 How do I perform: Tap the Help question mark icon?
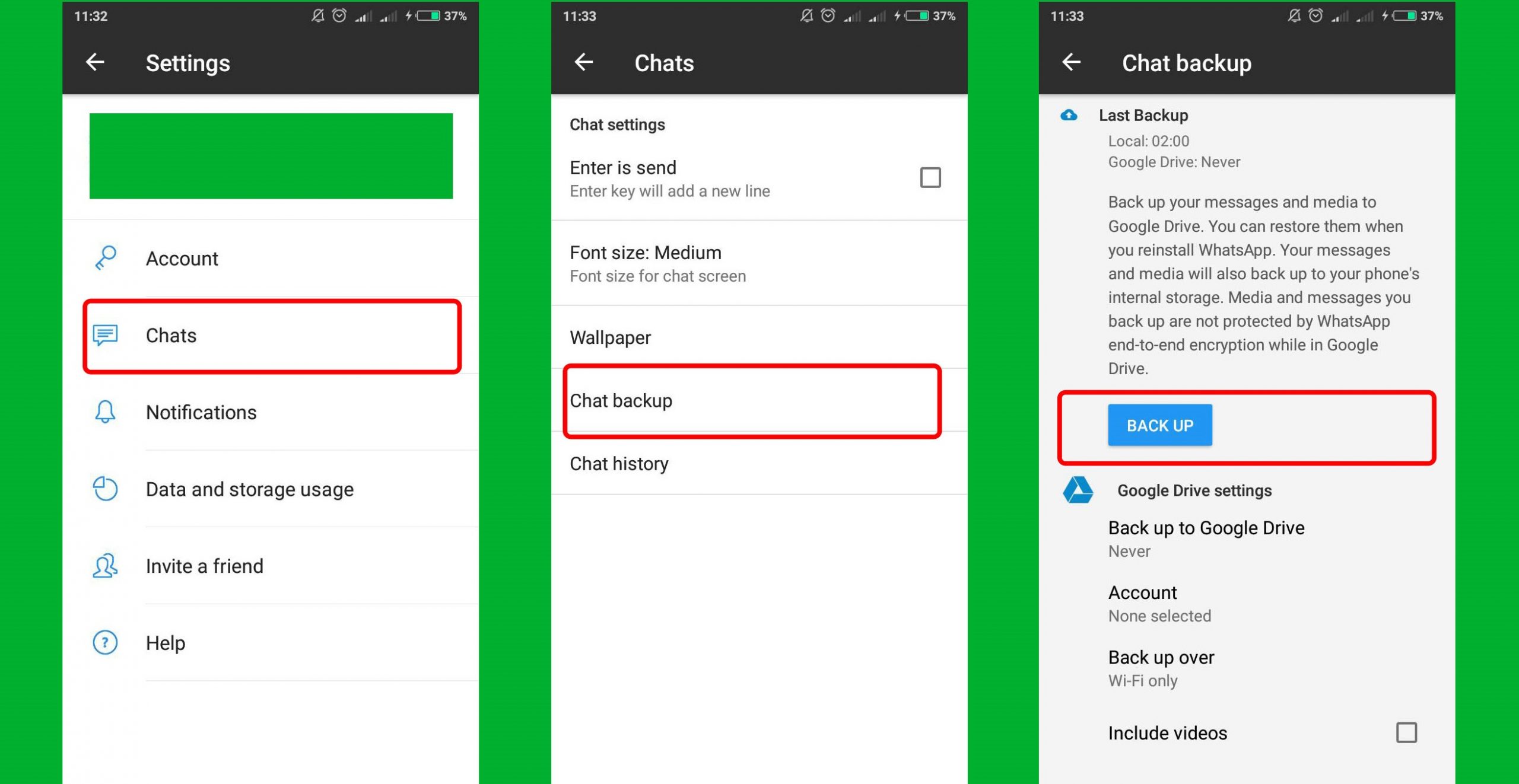[x=106, y=642]
